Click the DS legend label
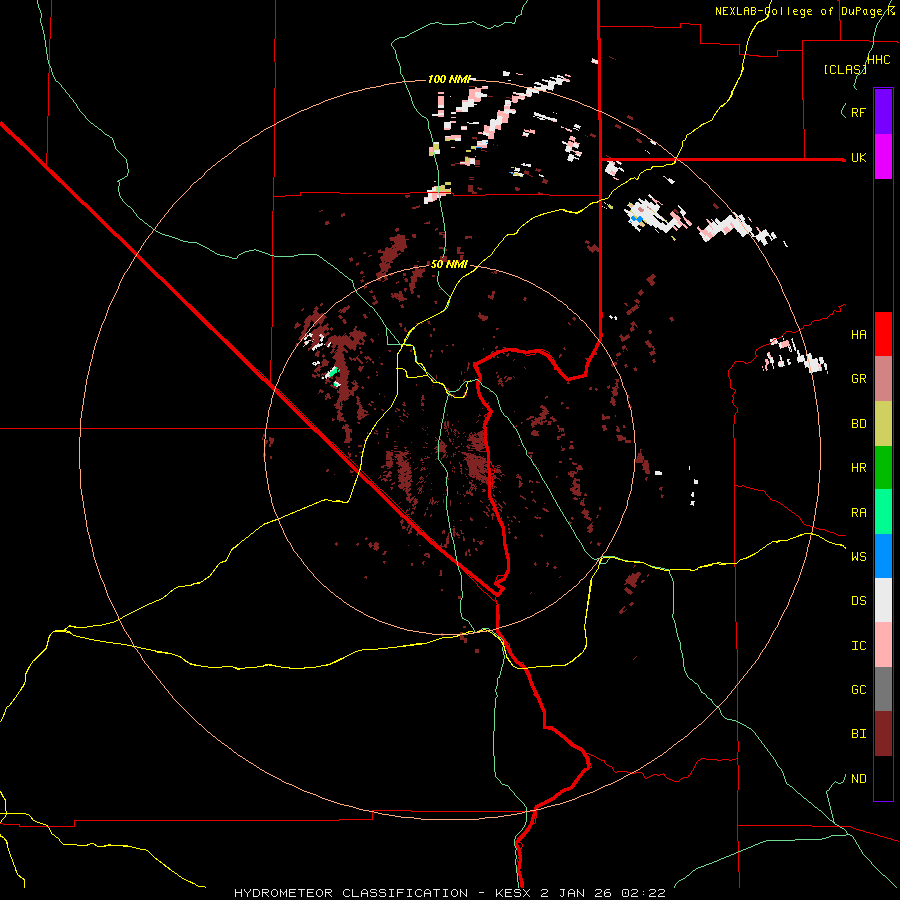The width and height of the screenshot is (900, 900). click(858, 600)
